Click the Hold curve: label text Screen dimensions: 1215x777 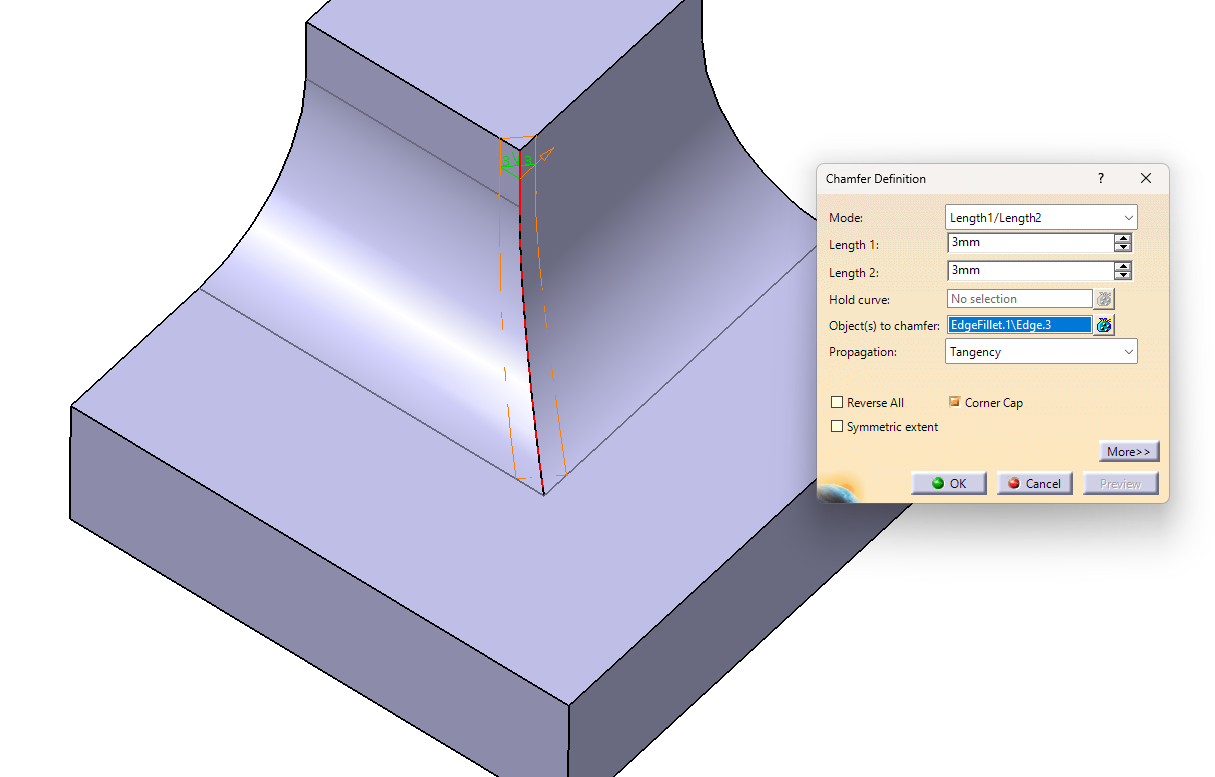point(859,300)
